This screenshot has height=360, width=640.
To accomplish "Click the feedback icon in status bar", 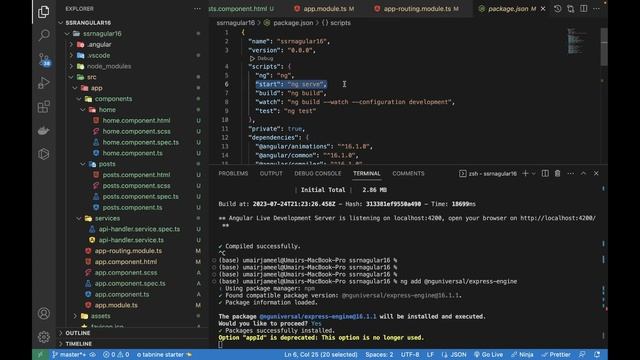I will click(582, 354).
